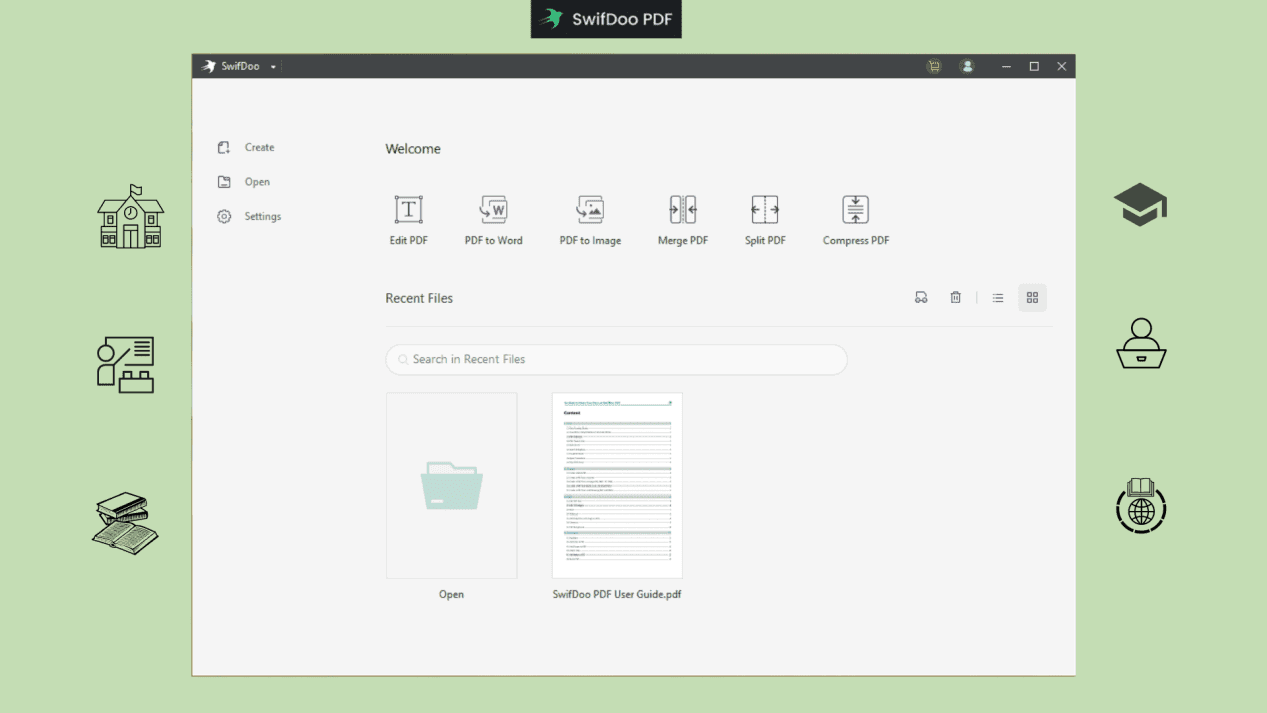Click the person with laptop icon on right
This screenshot has height=713, width=1267.
coord(1141,343)
